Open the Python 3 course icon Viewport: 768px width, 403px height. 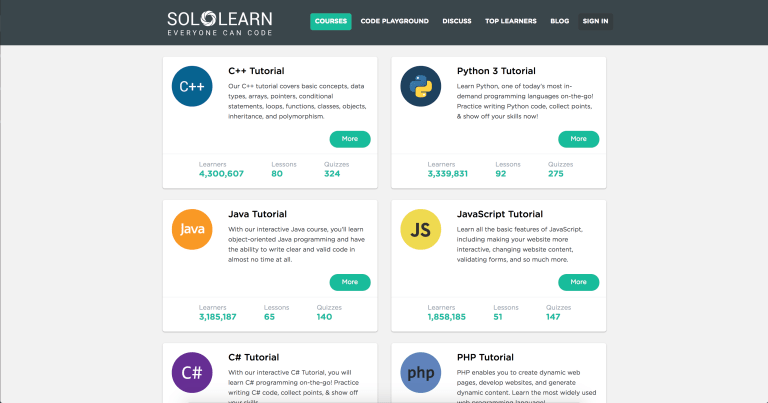point(421,86)
